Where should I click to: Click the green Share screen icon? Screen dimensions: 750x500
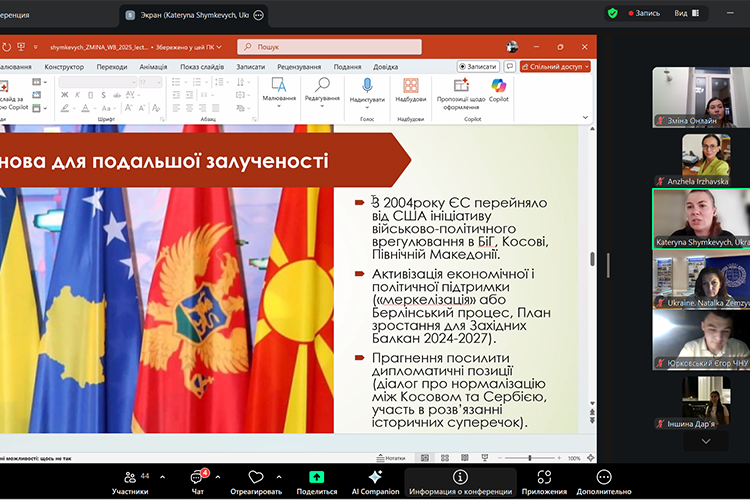316,481
